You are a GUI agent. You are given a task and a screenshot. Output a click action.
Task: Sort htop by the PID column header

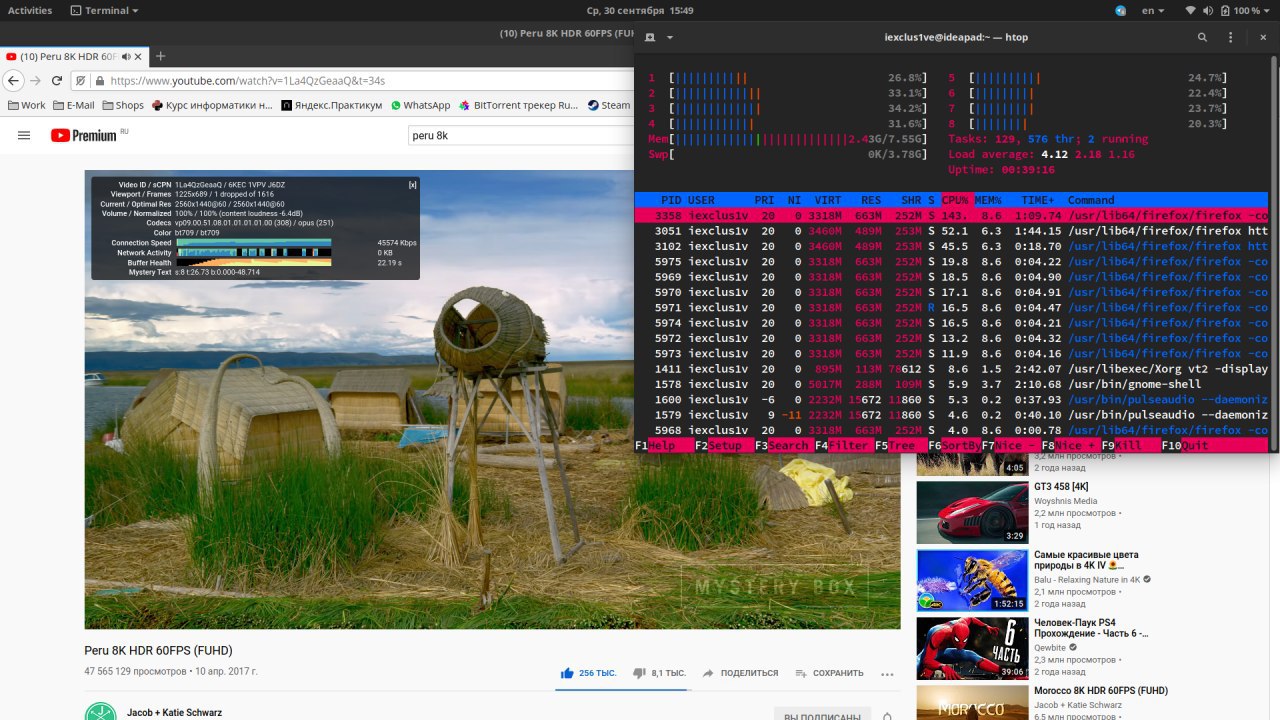pyautogui.click(x=671, y=200)
